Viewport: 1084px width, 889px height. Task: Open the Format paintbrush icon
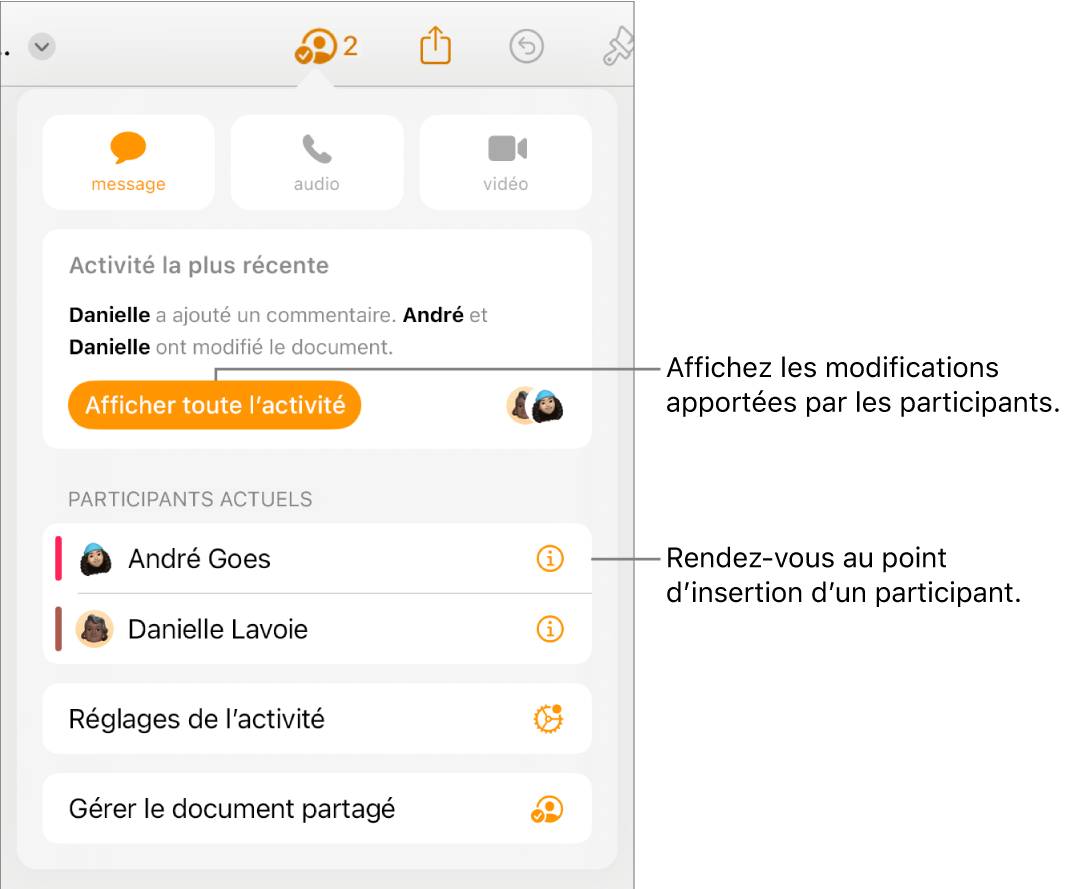(619, 46)
